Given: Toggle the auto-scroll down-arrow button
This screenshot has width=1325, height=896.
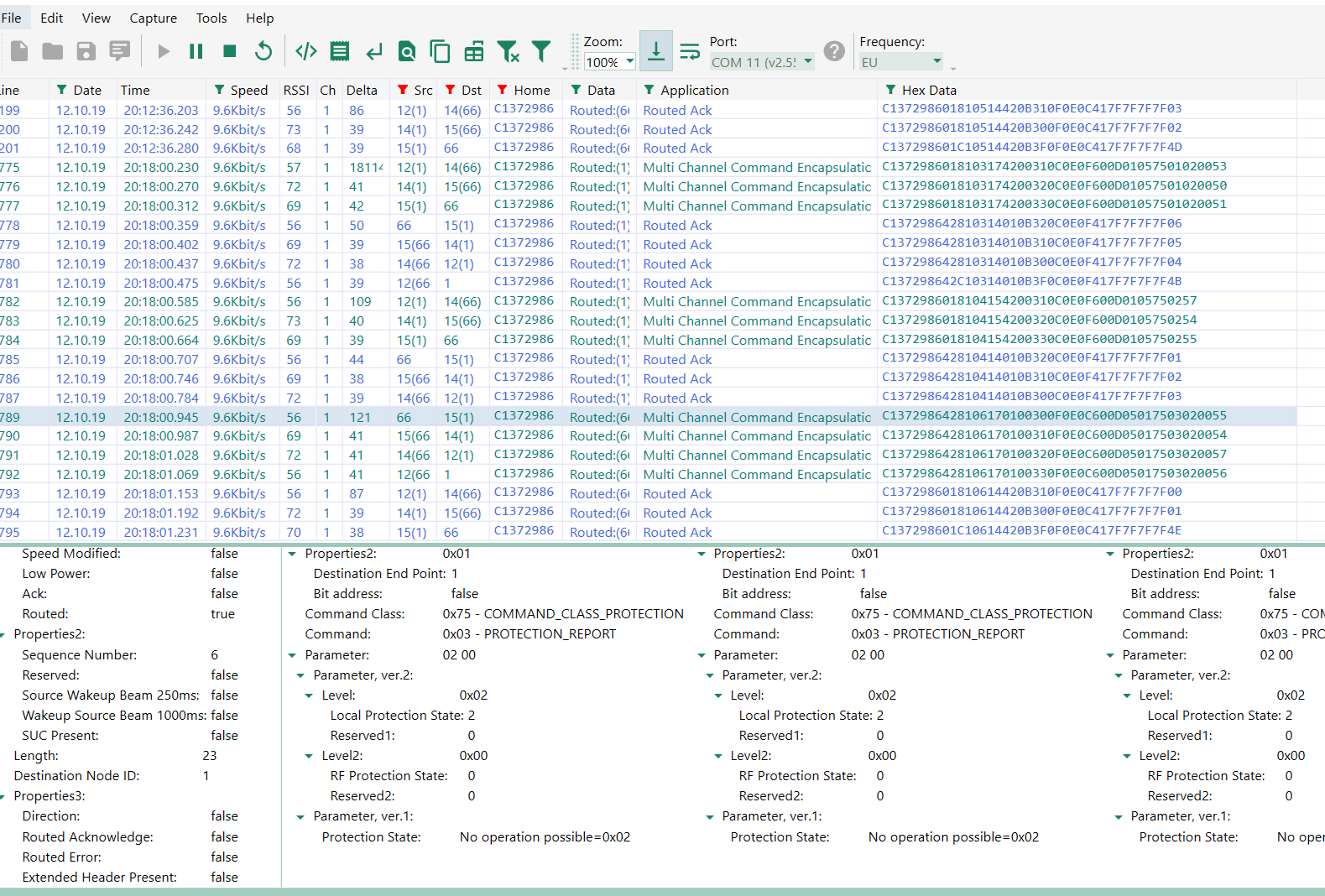Looking at the screenshot, I should [655, 51].
